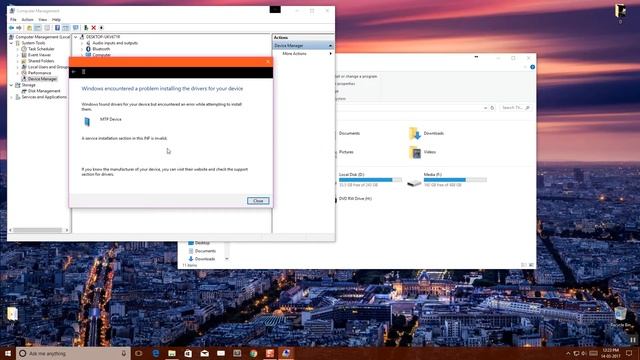Select More Actions in the Actions pane

[294, 54]
